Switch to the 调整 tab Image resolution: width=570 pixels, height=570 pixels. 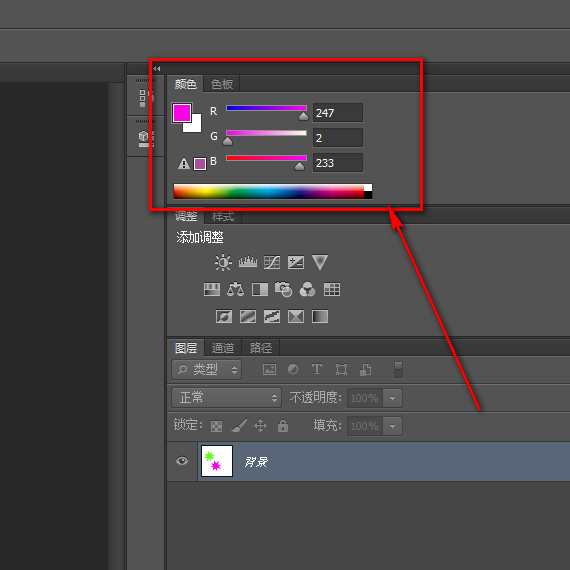click(186, 216)
